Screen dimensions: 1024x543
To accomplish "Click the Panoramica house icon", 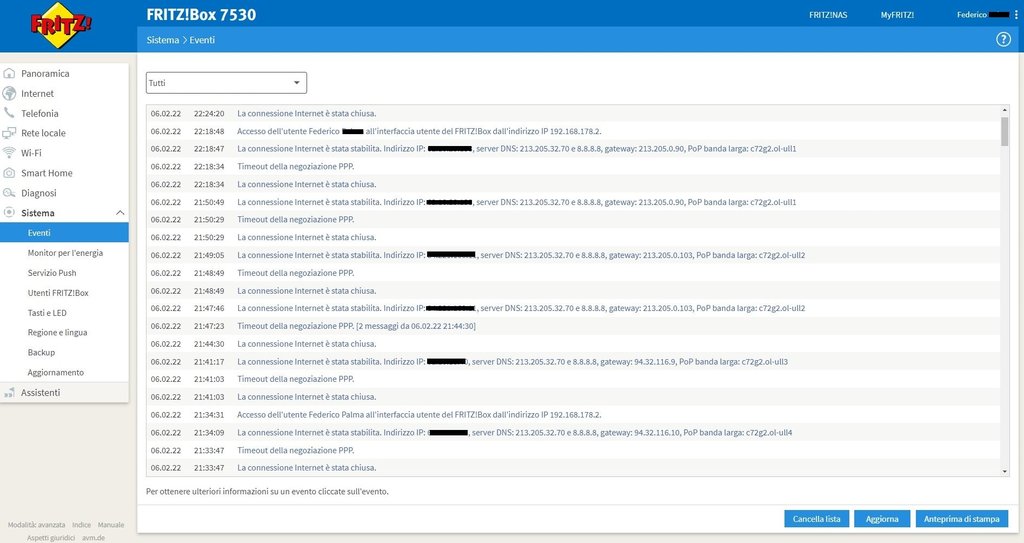I will 9,73.
